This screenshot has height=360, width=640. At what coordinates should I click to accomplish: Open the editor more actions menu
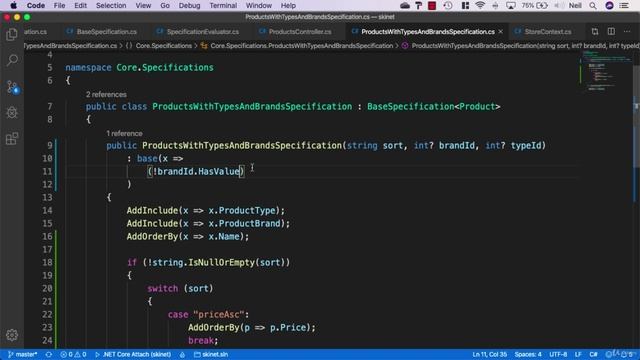pos(627,31)
